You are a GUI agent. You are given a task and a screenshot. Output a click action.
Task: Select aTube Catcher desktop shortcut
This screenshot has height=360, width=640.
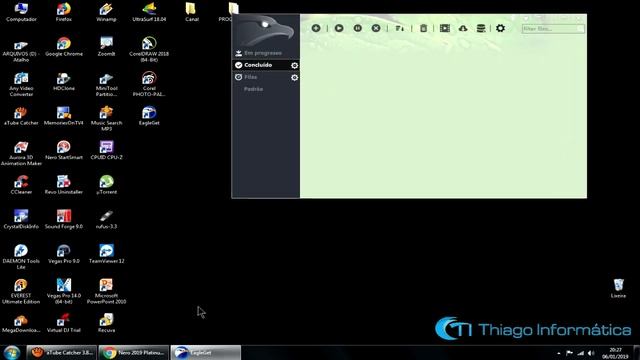[21, 116]
